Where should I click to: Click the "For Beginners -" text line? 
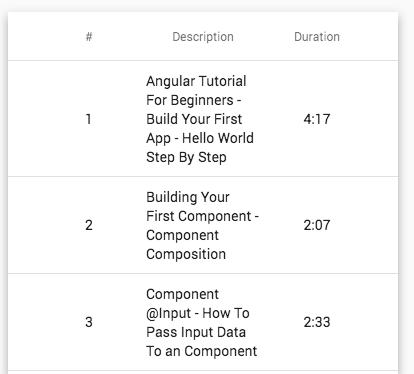(194, 100)
